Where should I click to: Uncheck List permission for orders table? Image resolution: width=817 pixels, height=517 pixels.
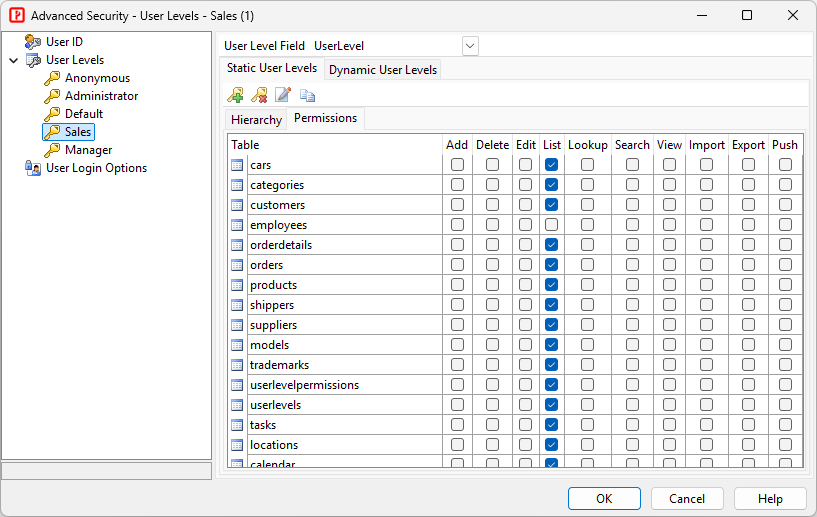tap(552, 265)
